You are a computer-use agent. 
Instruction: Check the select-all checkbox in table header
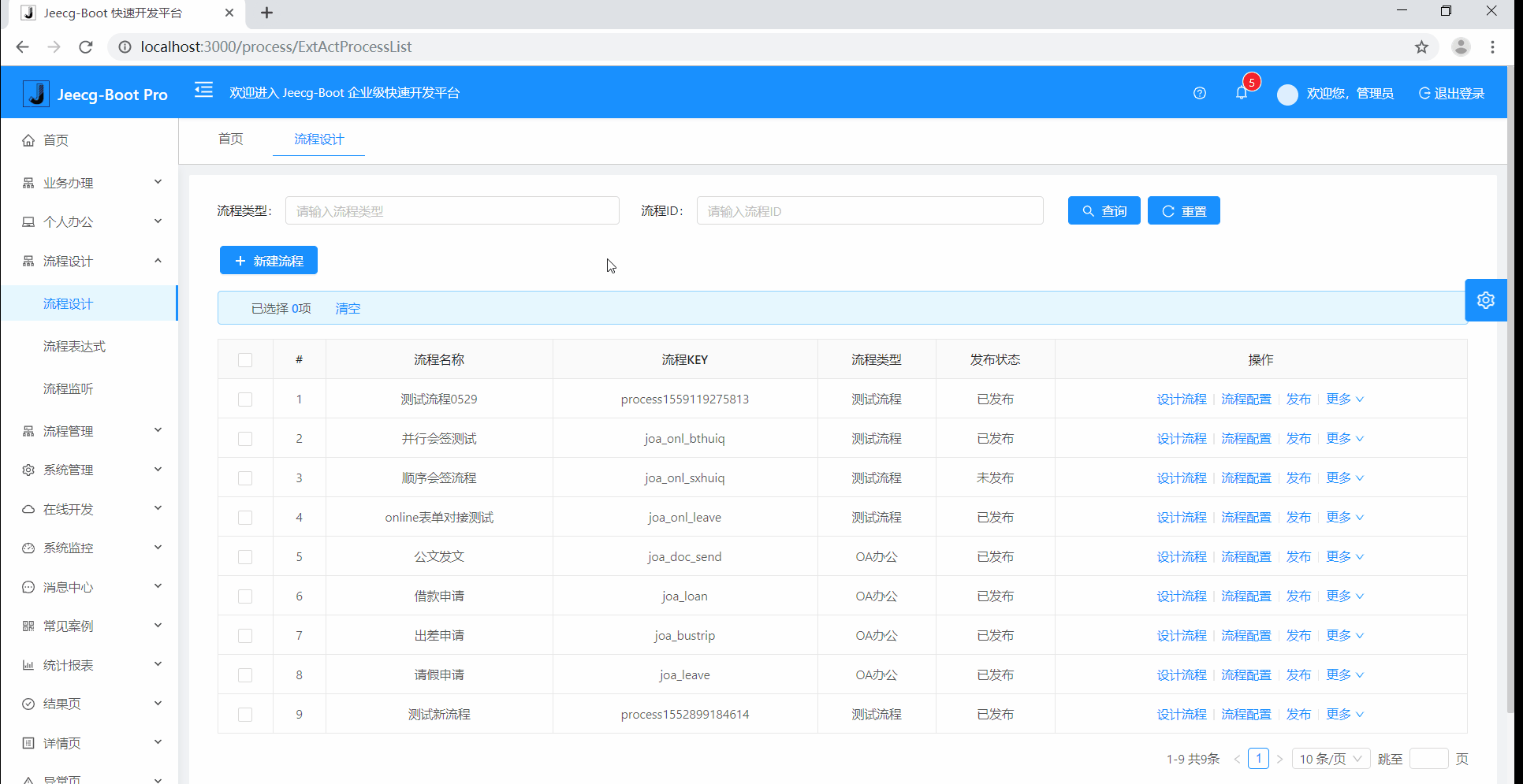tap(245, 359)
